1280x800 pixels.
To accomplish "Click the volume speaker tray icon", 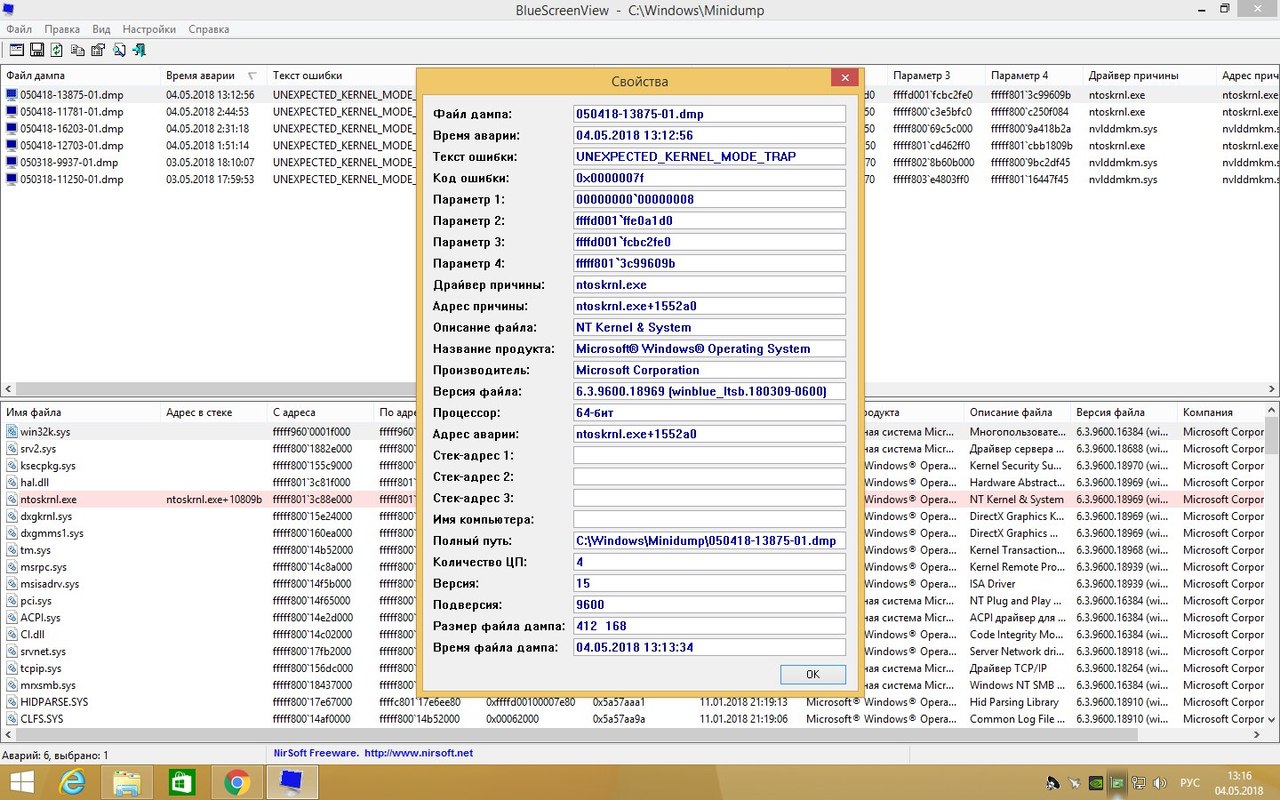I will click(1158, 783).
